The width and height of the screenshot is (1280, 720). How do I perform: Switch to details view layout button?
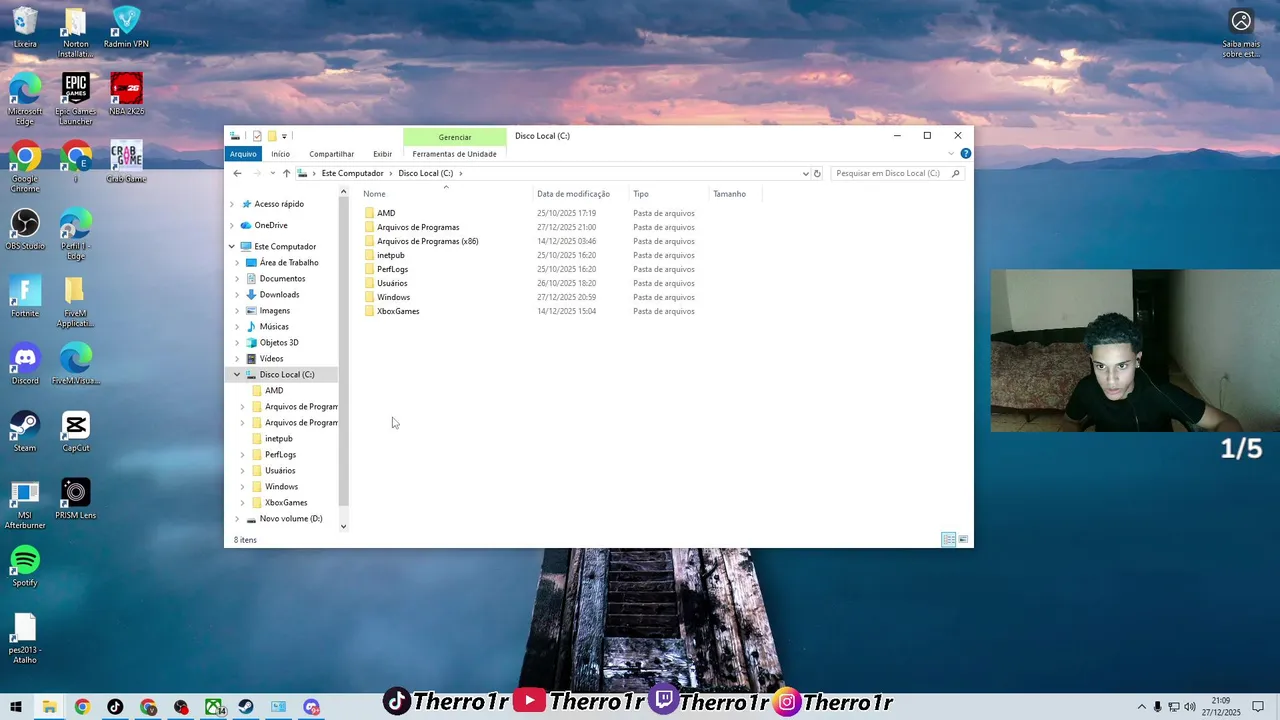pos(948,540)
